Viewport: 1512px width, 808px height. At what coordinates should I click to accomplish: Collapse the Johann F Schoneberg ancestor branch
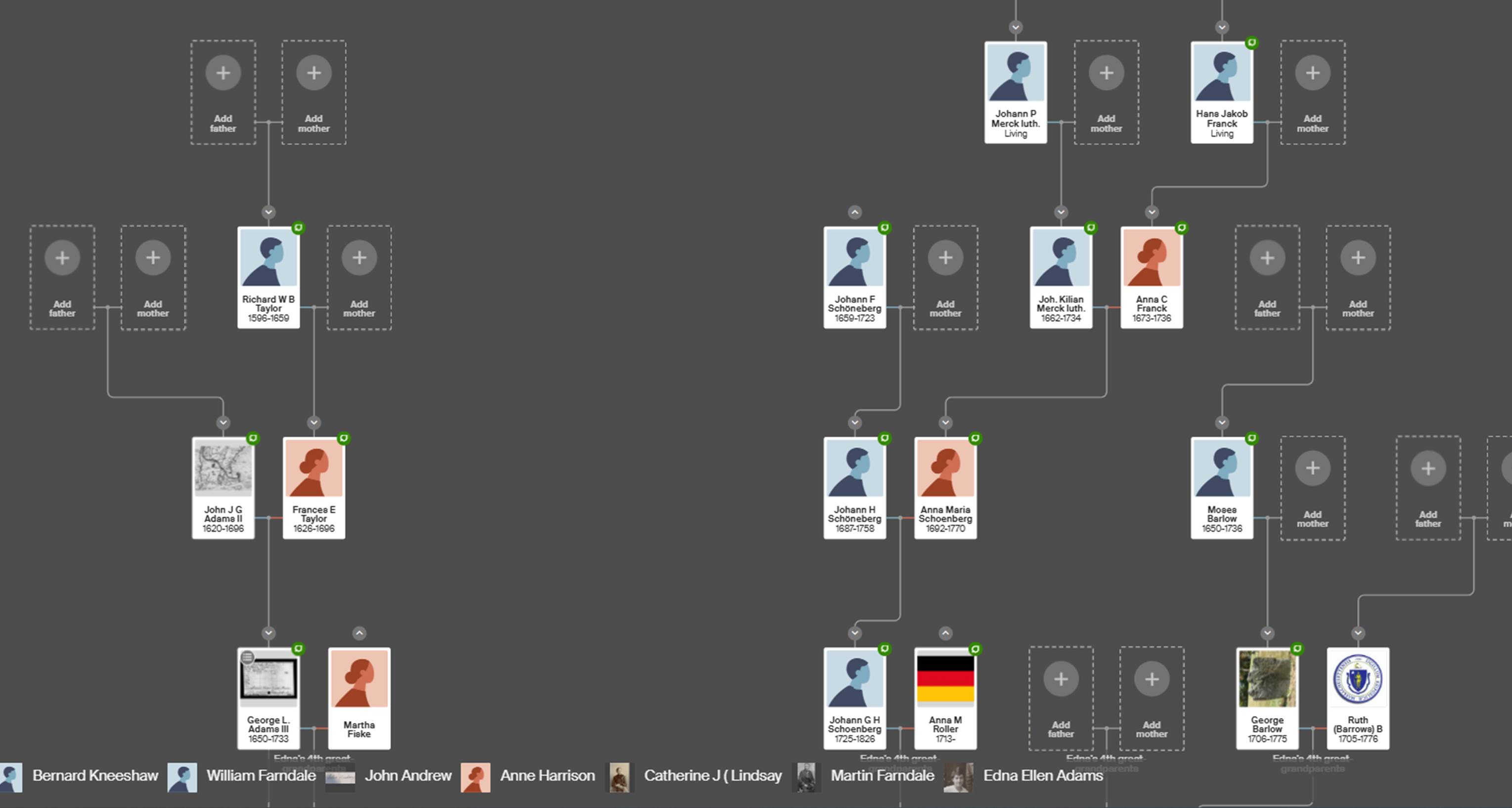tap(854, 211)
